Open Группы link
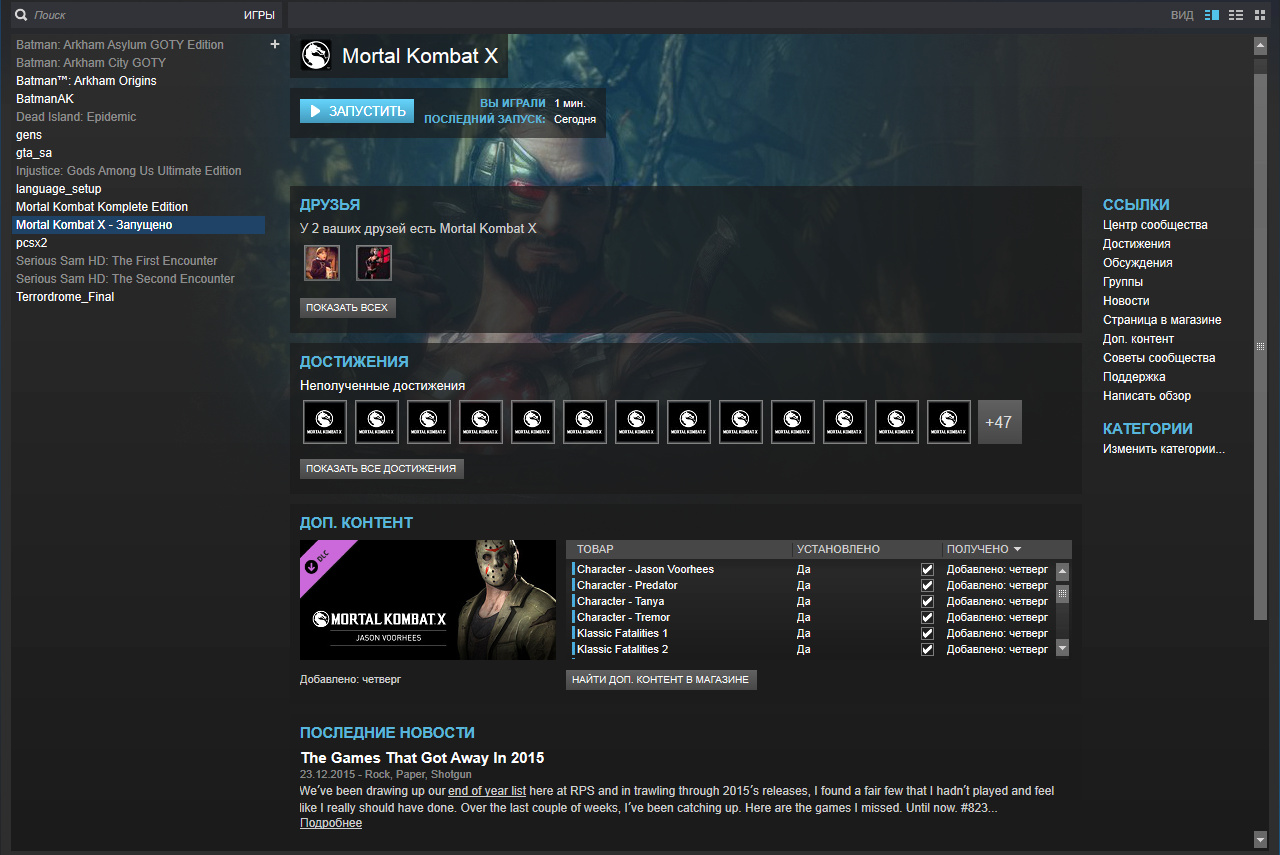 1123,282
